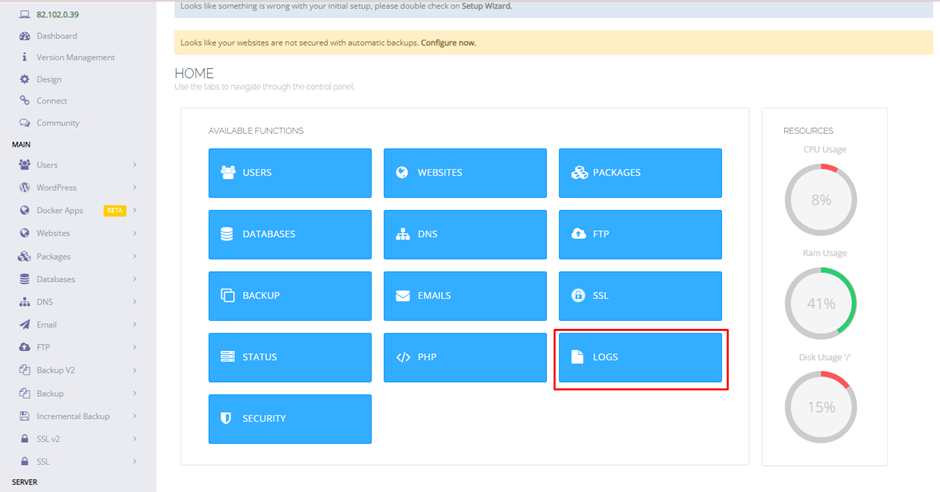Image resolution: width=940 pixels, height=492 pixels.
Task: Click the shield icon on SECURITY tile
Action: point(226,418)
